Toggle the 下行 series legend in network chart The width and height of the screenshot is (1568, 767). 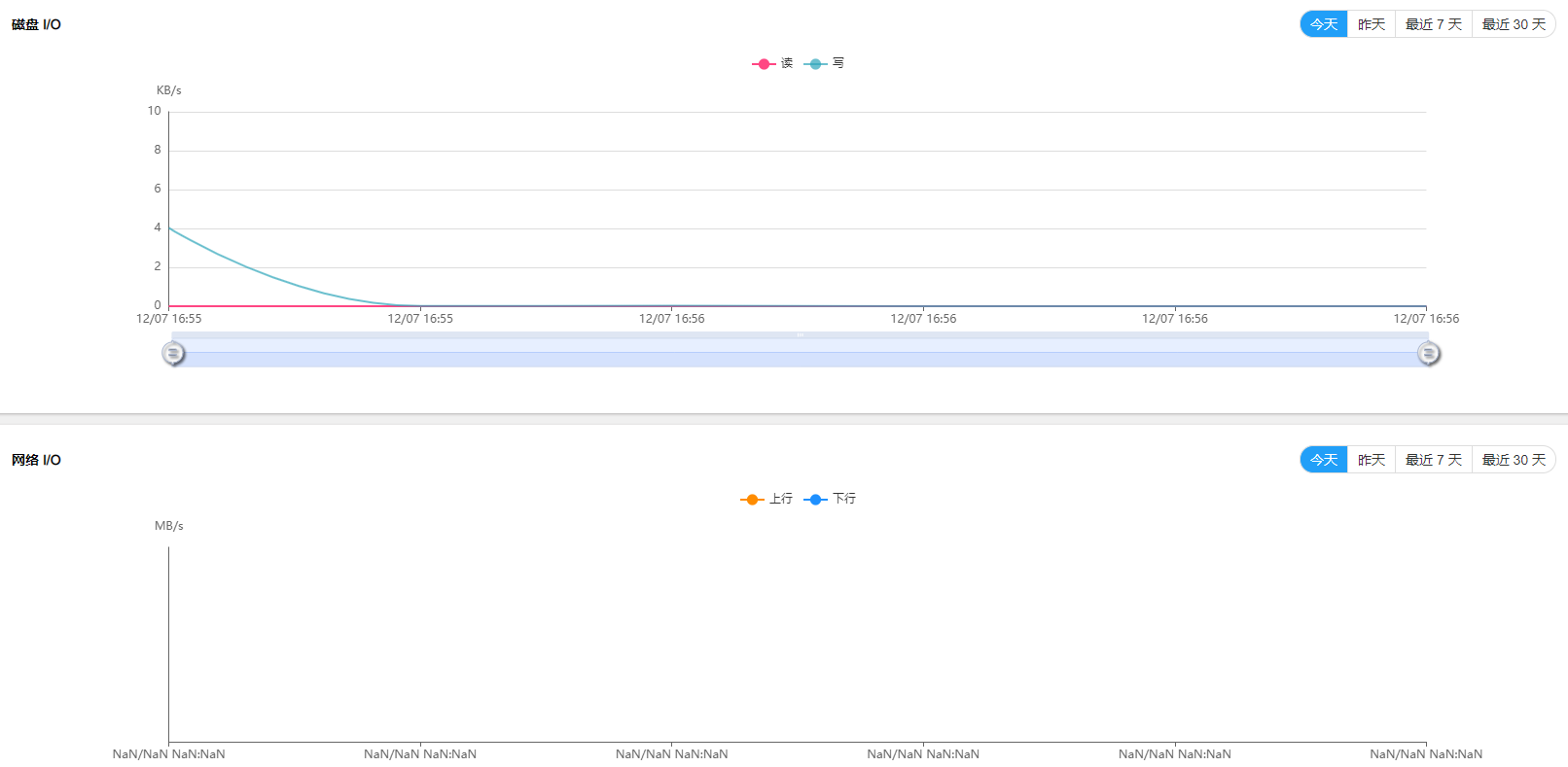coord(831,499)
